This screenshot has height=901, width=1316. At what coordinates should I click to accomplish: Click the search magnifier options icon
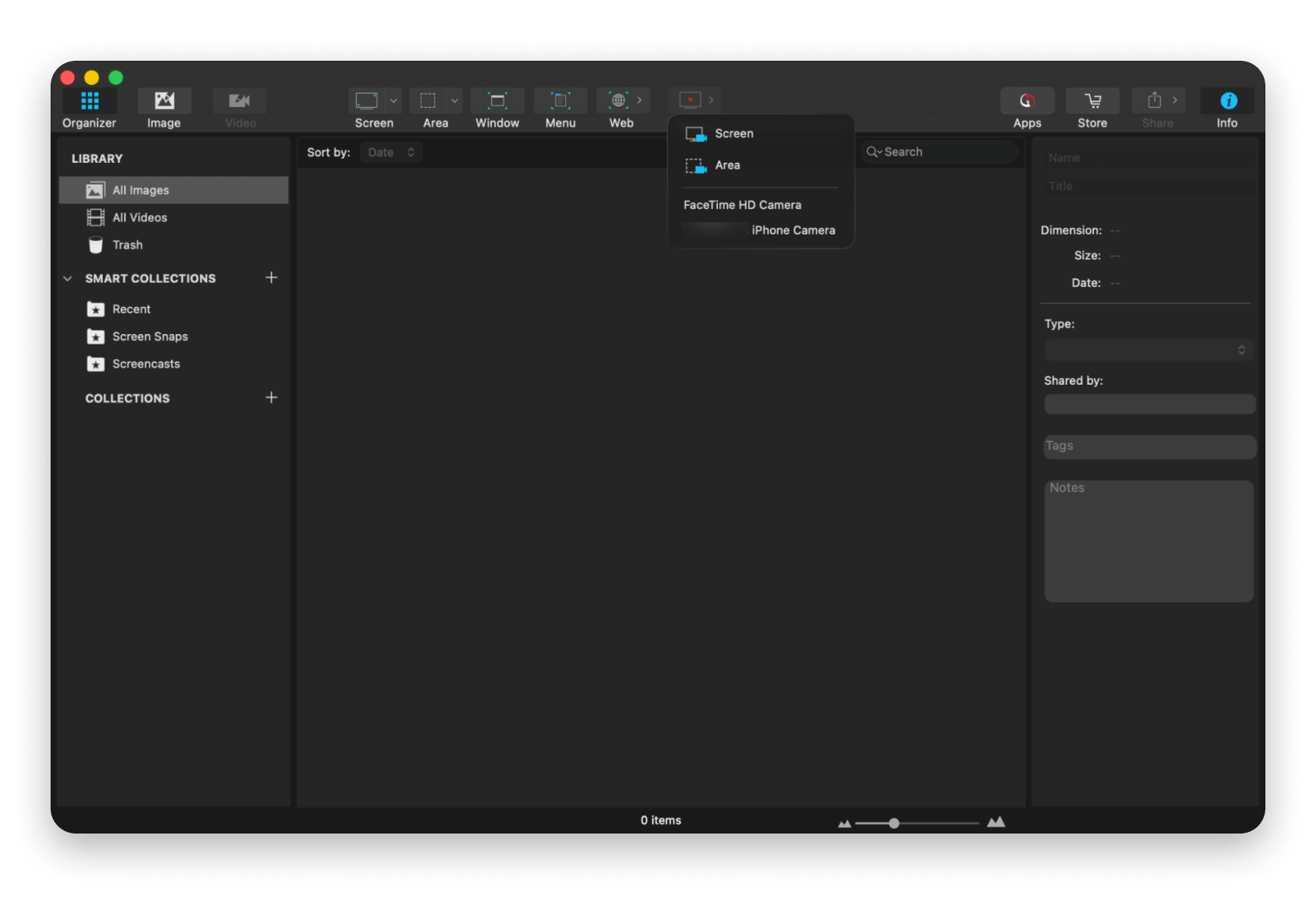(874, 152)
